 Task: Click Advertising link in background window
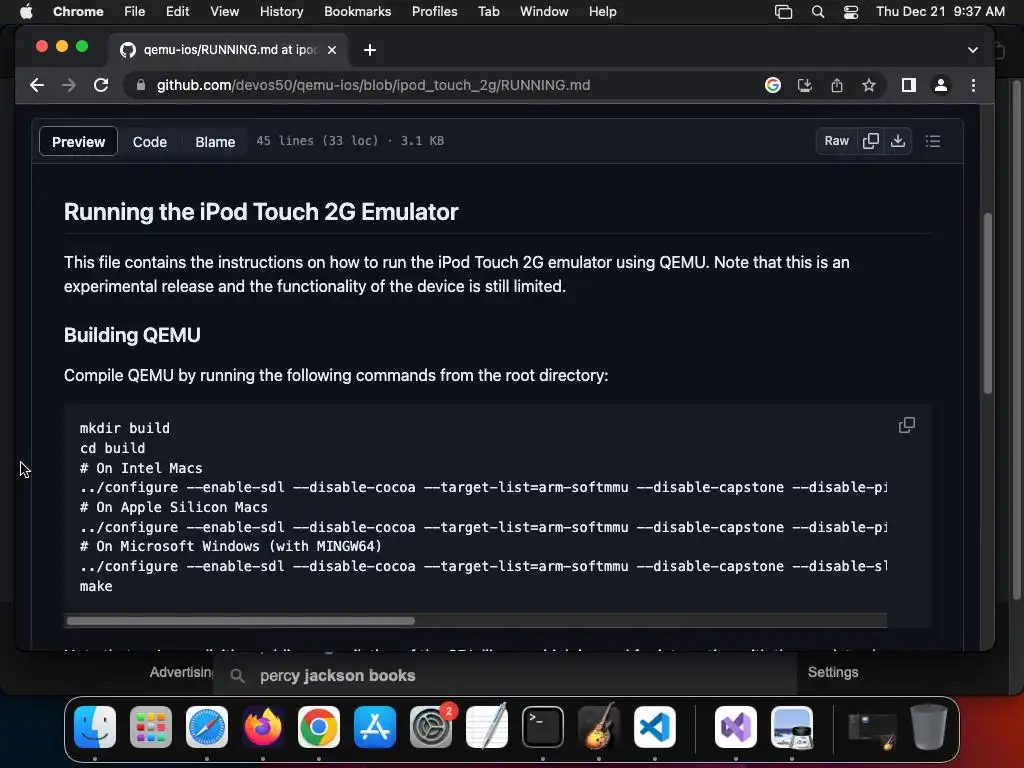pyautogui.click(x=182, y=672)
